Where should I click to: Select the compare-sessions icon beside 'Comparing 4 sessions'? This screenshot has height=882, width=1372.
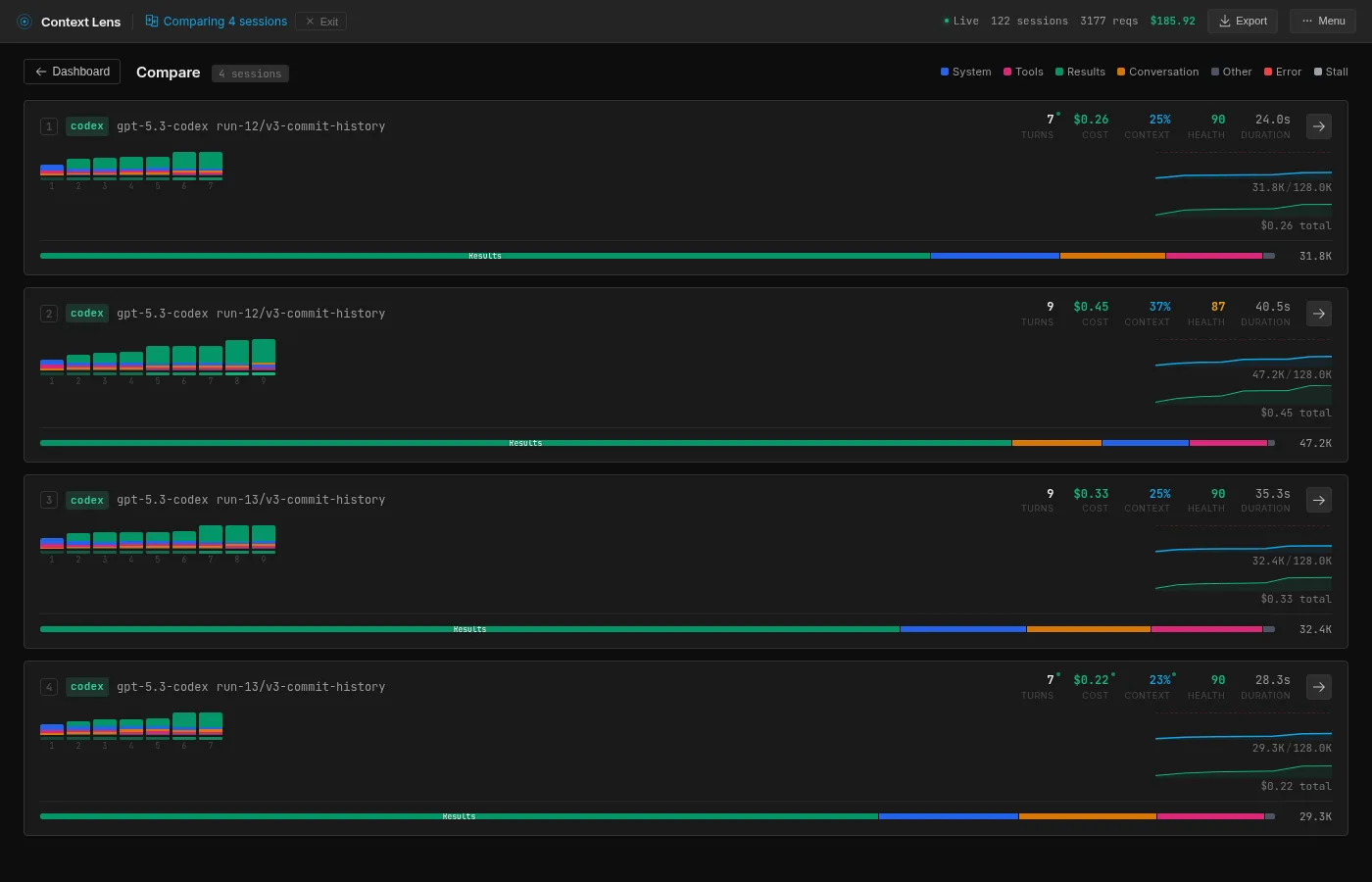[x=151, y=20]
